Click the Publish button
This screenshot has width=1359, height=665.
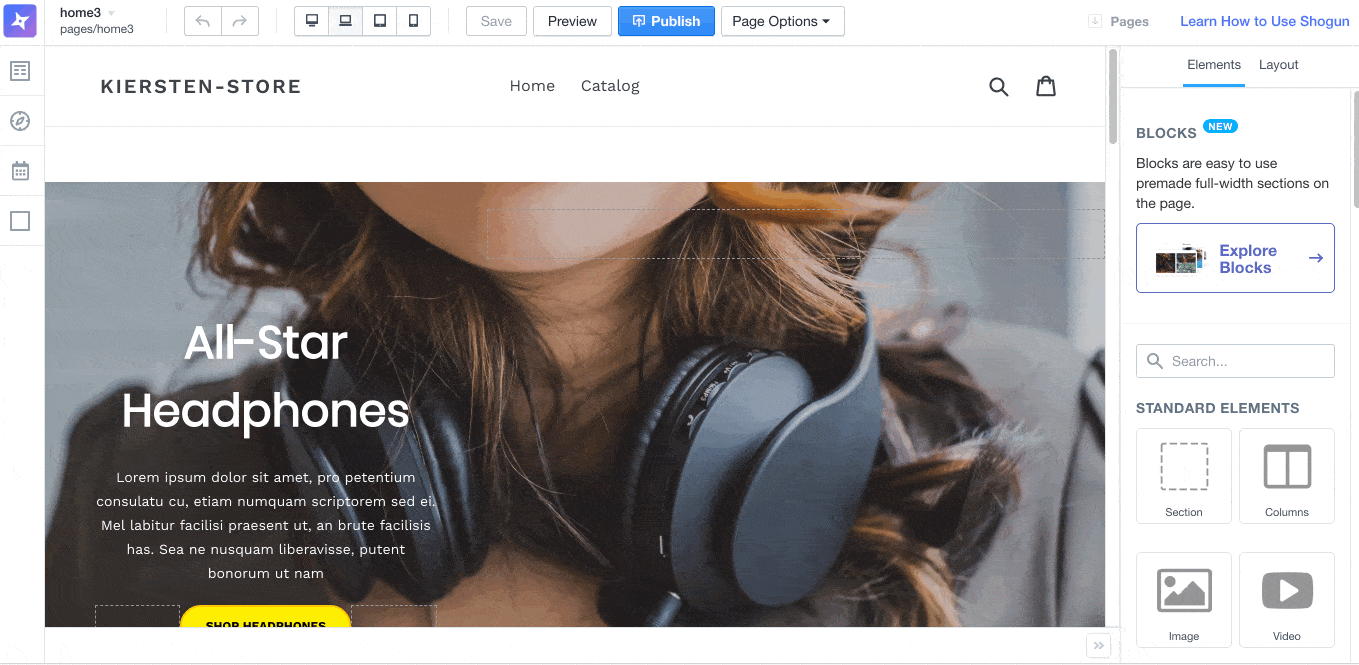tap(666, 21)
